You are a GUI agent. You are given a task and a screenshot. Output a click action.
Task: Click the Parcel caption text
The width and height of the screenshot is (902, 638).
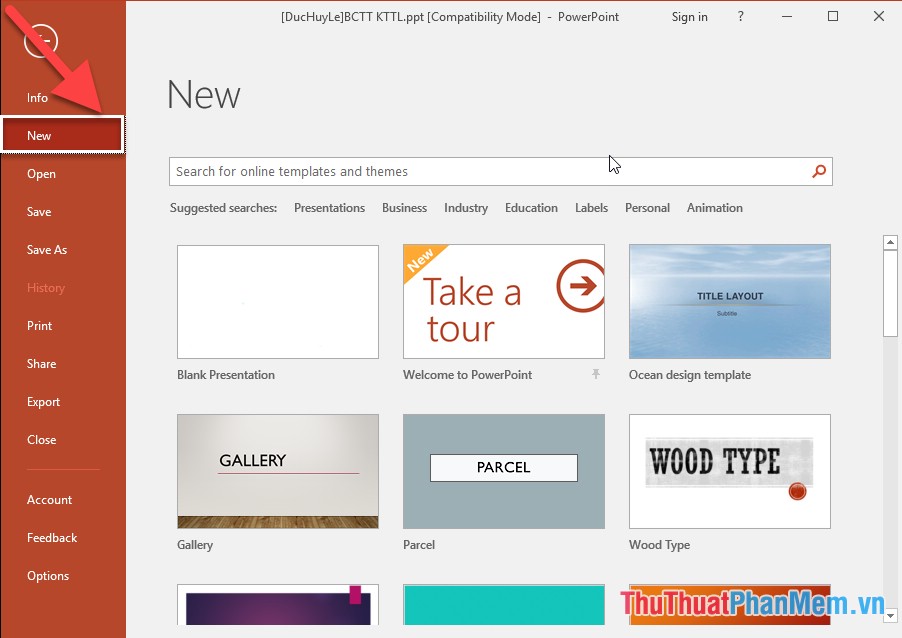[419, 544]
